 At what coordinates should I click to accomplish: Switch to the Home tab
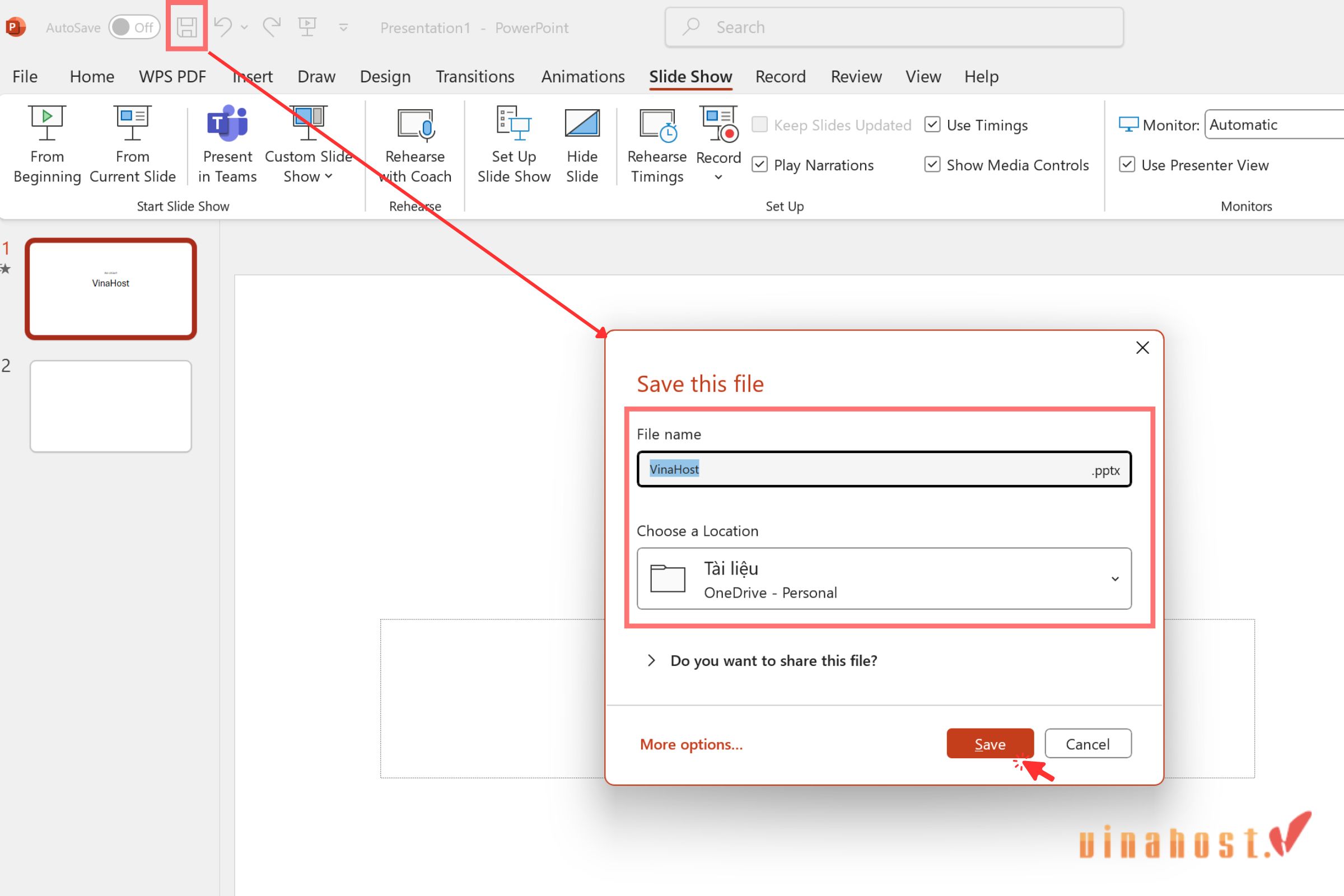[92, 77]
